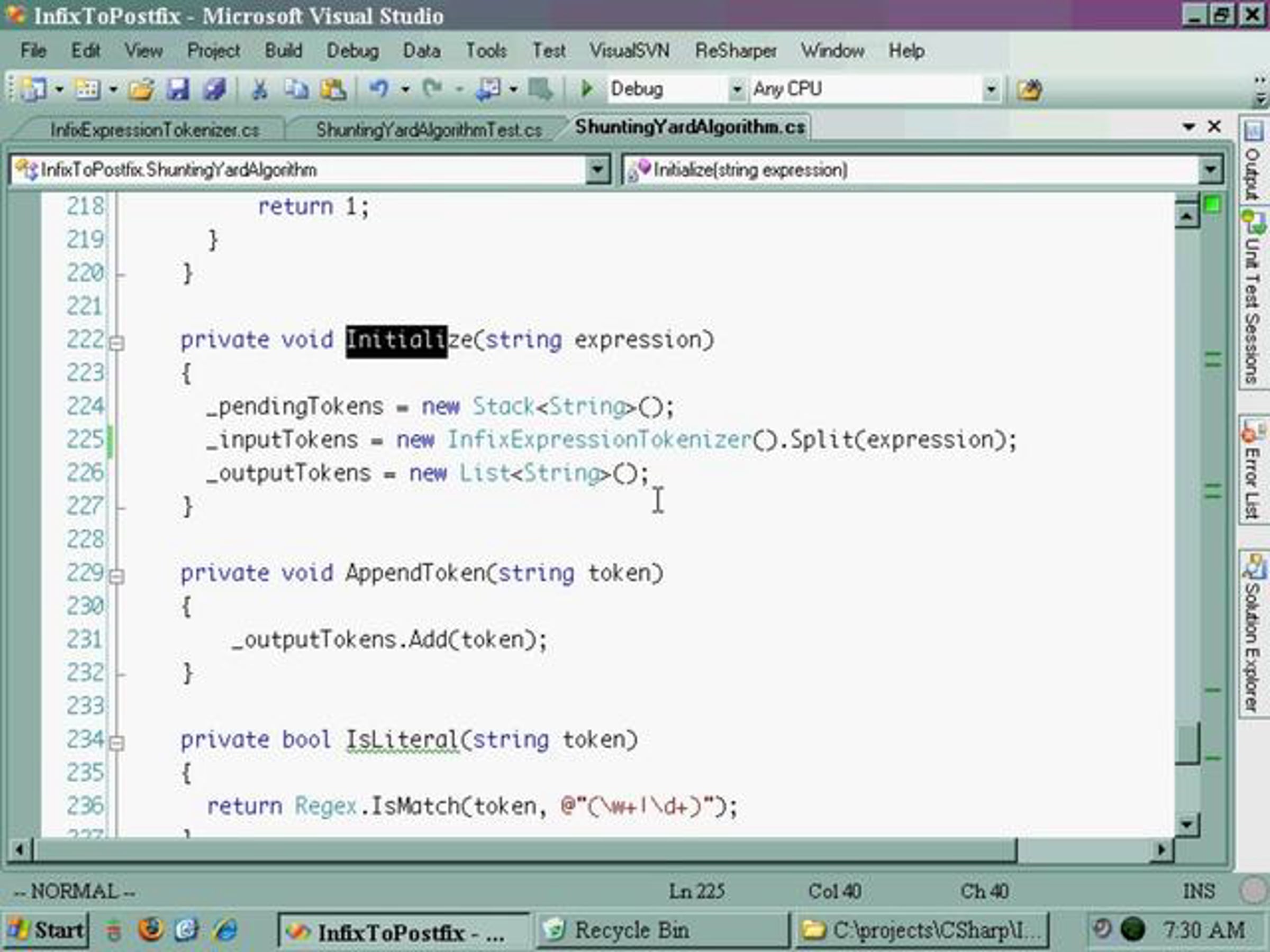
Task: Click the New Project toolbar icon
Action: (x=34, y=89)
